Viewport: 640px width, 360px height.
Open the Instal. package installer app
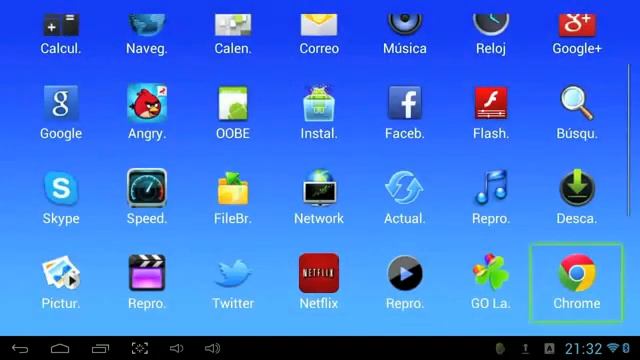coord(319,113)
